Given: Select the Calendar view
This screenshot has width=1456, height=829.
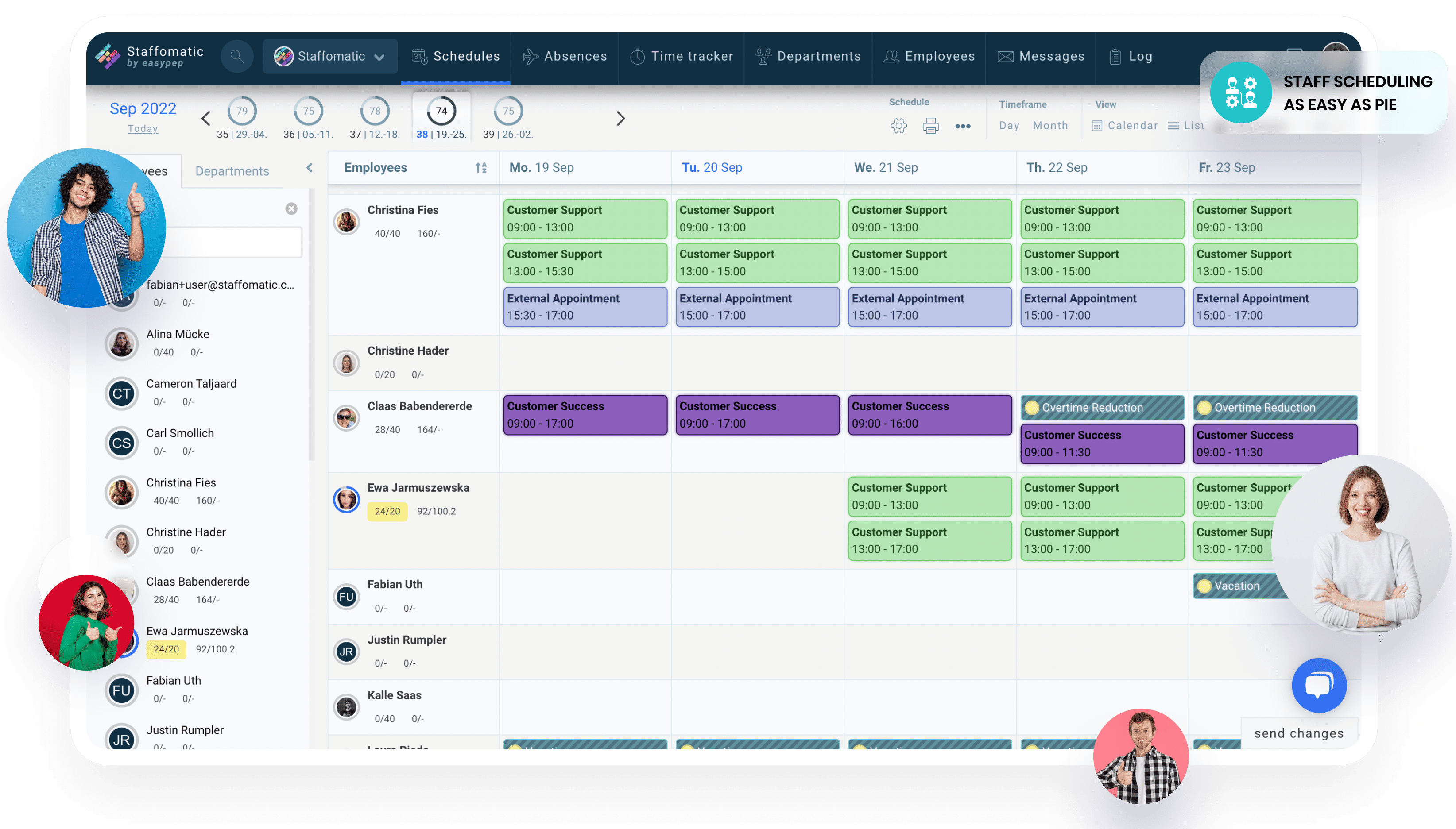Looking at the screenshot, I should (x=1124, y=125).
